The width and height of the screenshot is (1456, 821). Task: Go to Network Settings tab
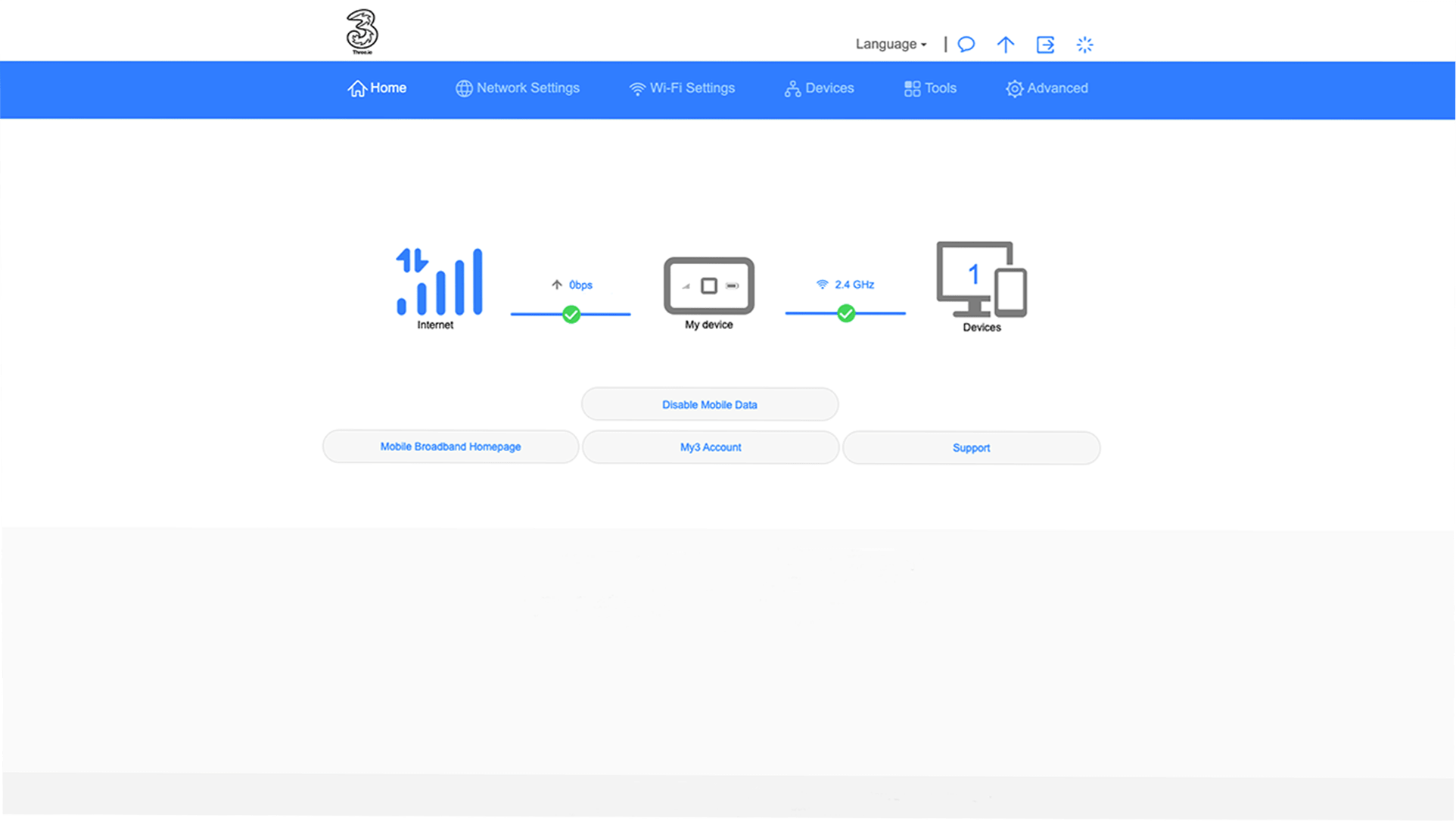click(518, 89)
